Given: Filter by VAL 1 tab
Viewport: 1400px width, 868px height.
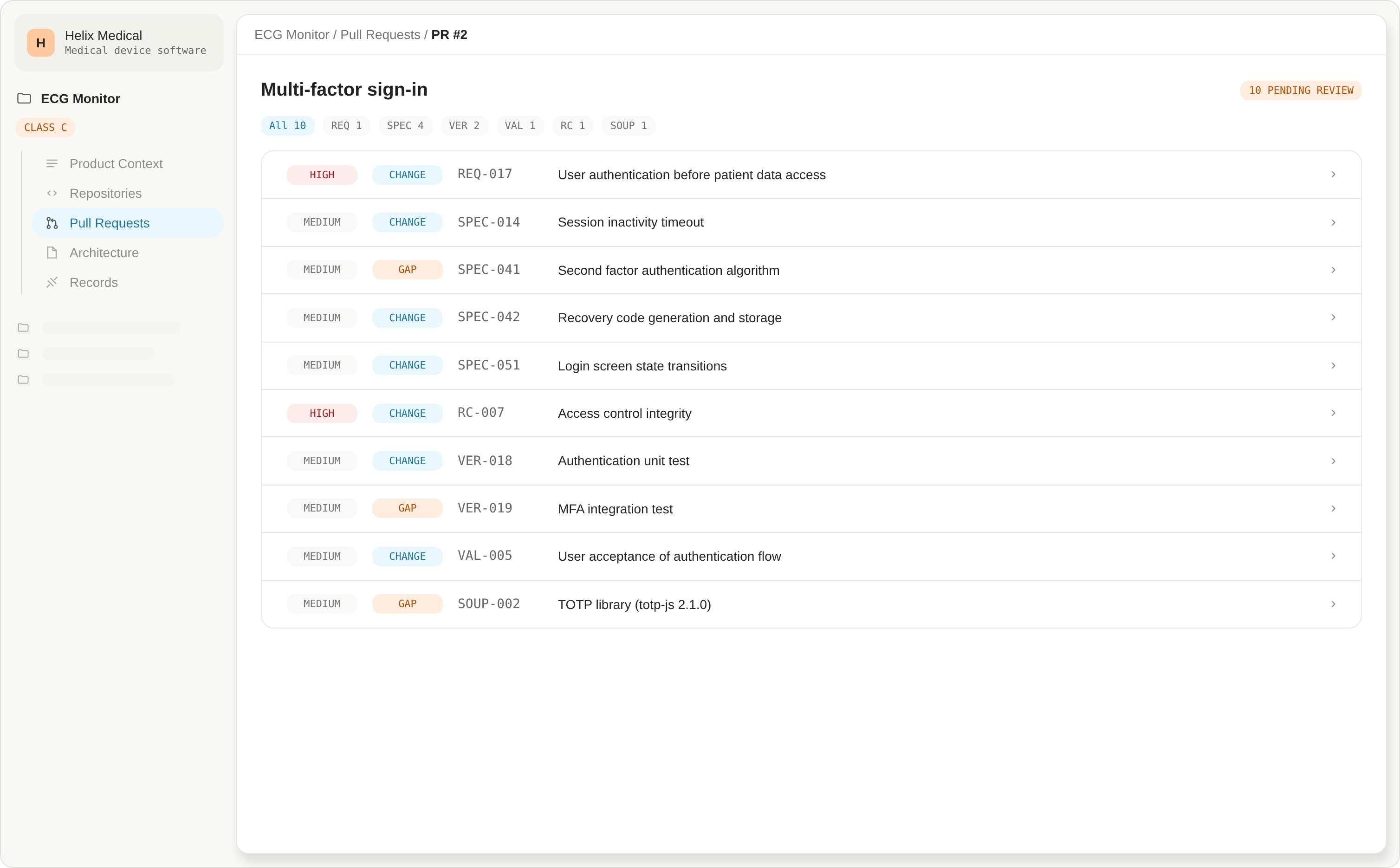Looking at the screenshot, I should pos(520,126).
